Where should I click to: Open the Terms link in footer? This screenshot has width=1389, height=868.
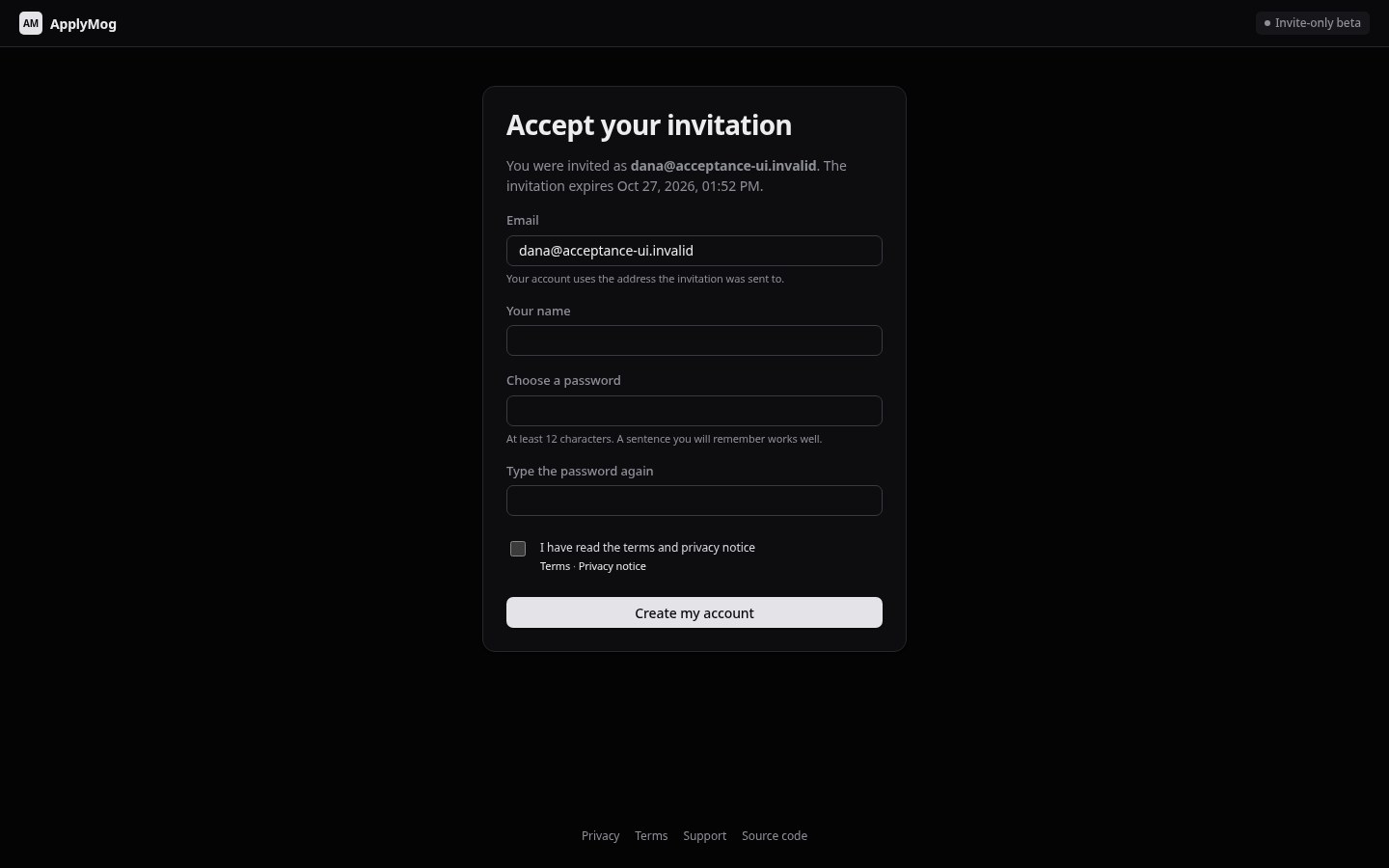coord(651,836)
